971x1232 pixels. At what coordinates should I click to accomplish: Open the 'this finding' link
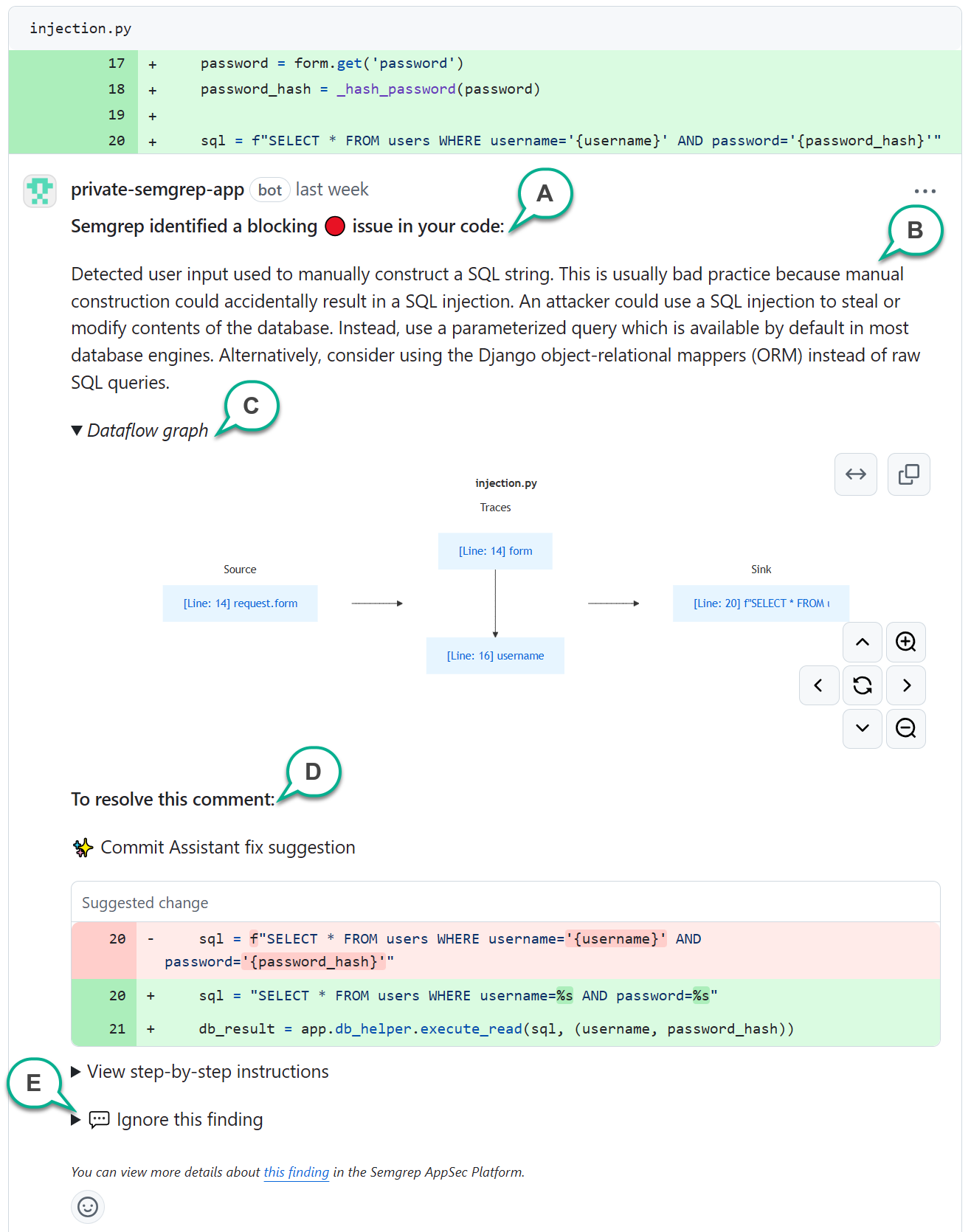[296, 1172]
